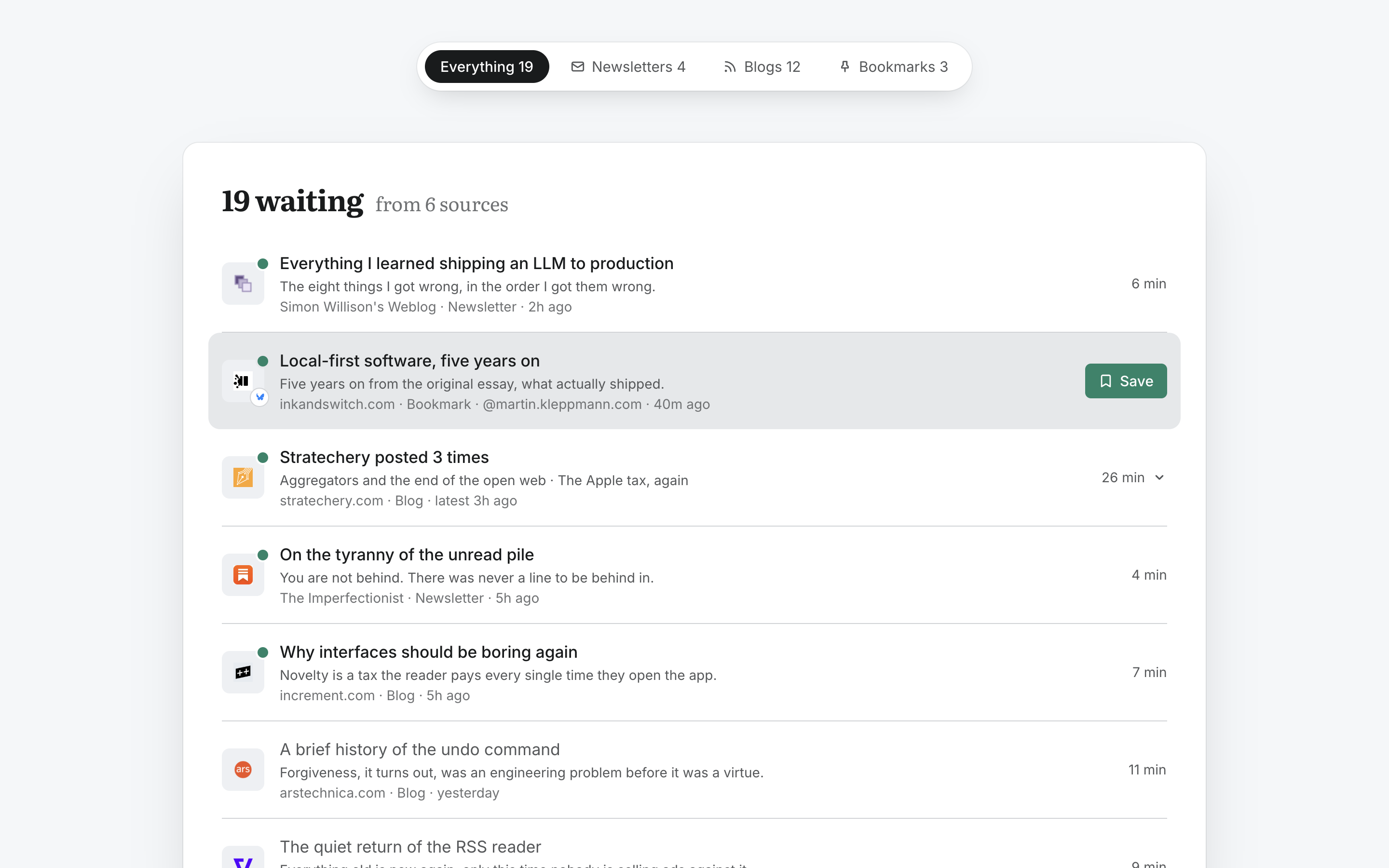
Task: Click the inkandswitch.com source icon
Action: 243,380
